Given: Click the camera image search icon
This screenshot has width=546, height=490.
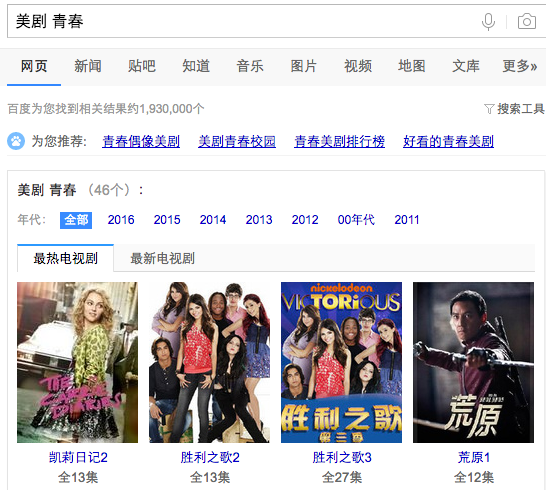Looking at the screenshot, I should (526, 22).
